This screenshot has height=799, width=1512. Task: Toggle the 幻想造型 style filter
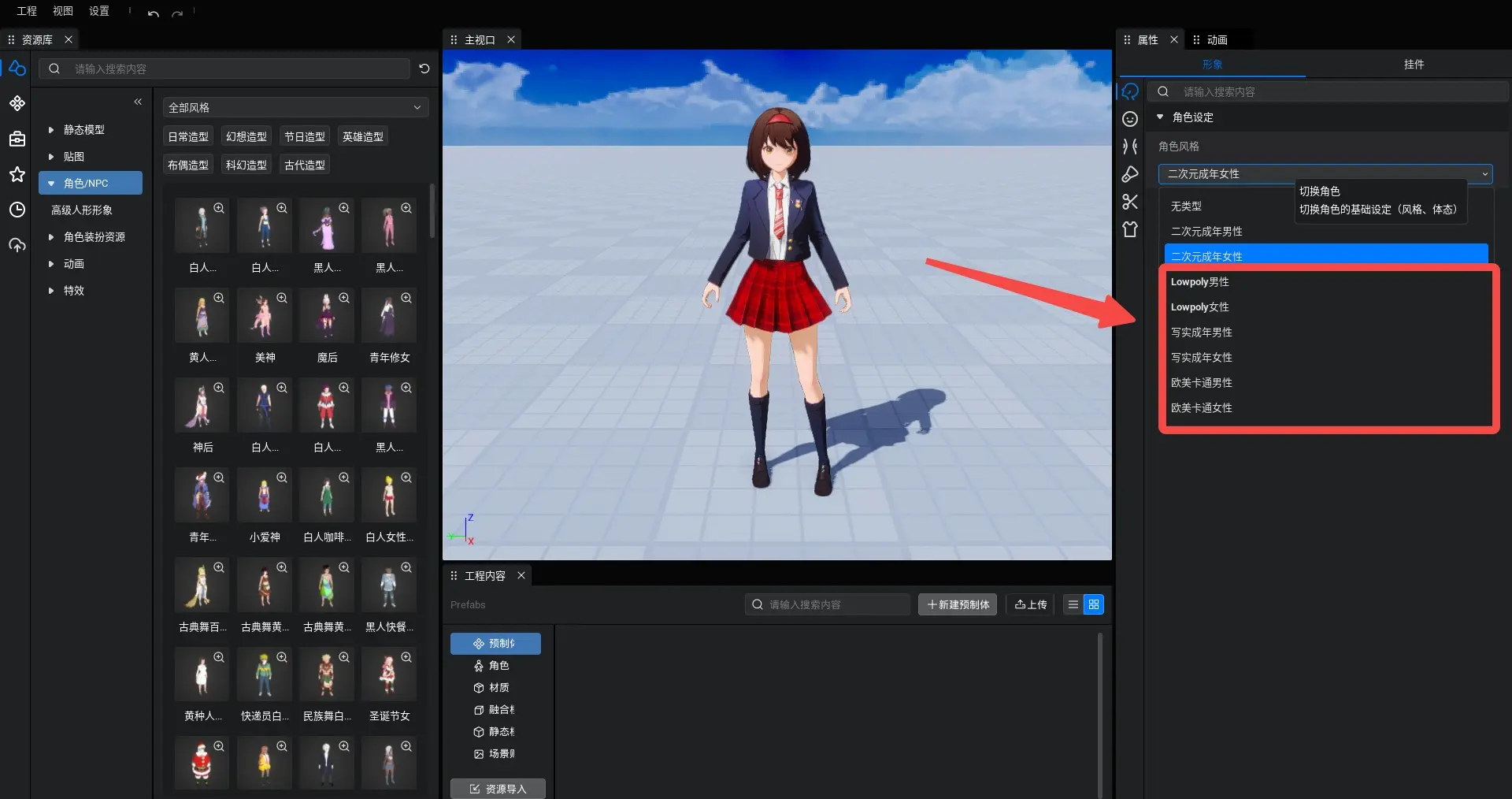(x=246, y=136)
